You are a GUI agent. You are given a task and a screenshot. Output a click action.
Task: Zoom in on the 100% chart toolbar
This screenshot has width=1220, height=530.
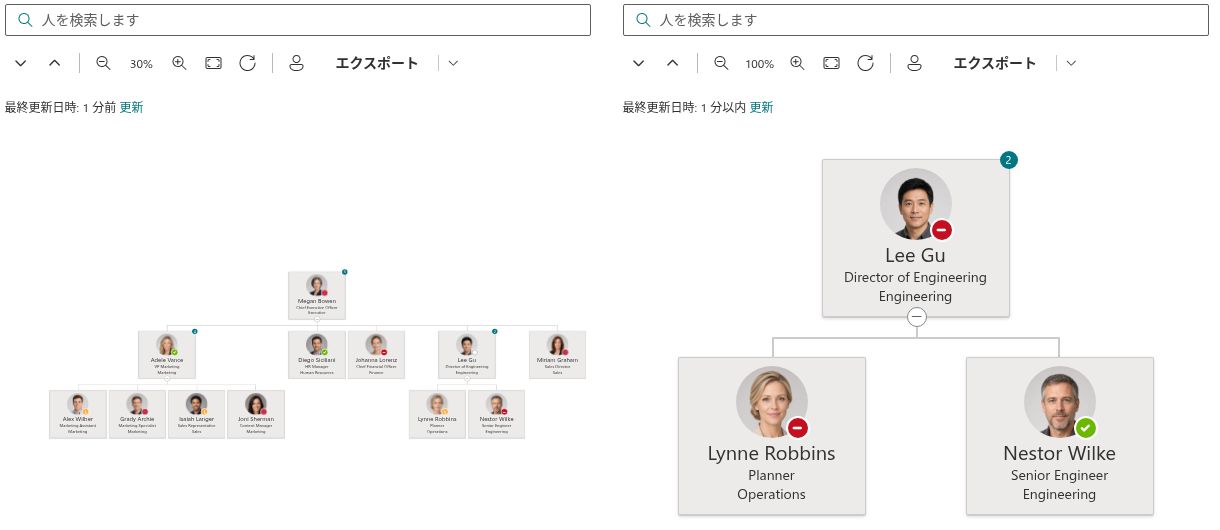[x=798, y=63]
